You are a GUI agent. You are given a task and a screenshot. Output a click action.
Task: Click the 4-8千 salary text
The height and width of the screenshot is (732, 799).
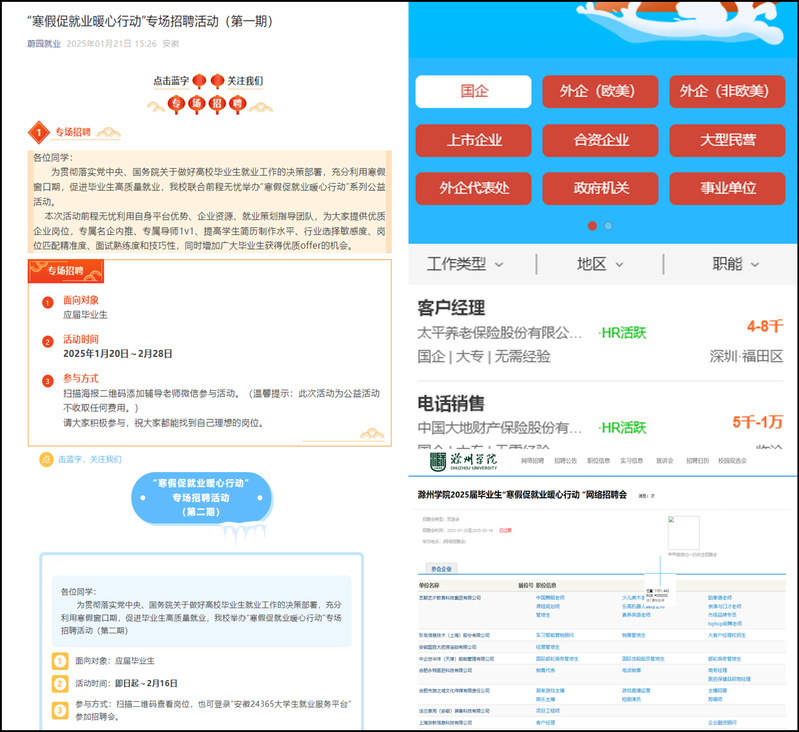pyautogui.click(x=765, y=326)
